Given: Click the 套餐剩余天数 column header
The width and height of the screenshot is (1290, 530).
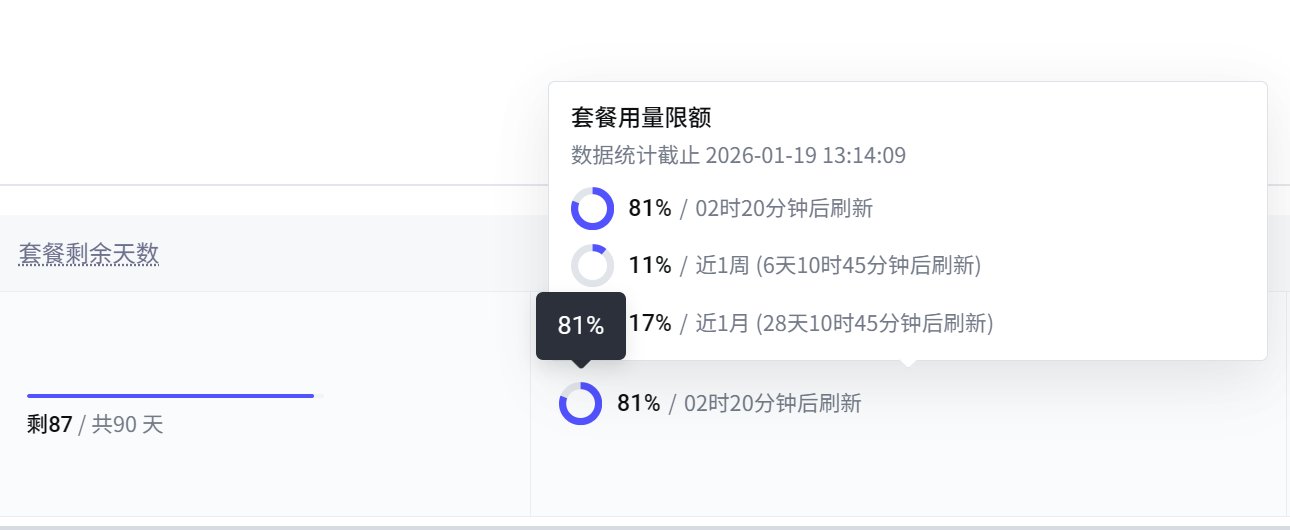Looking at the screenshot, I should tap(89, 255).
